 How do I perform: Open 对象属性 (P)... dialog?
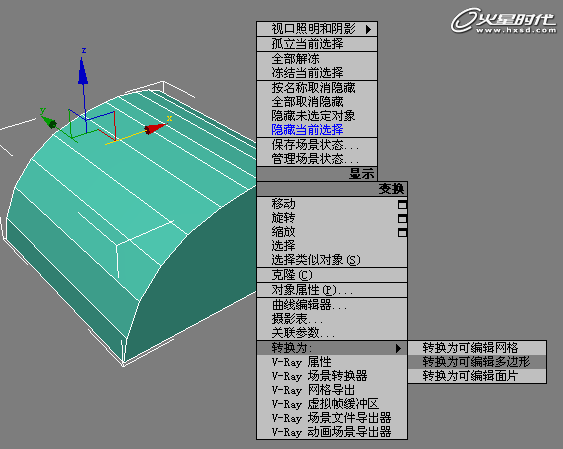[x=332, y=290]
